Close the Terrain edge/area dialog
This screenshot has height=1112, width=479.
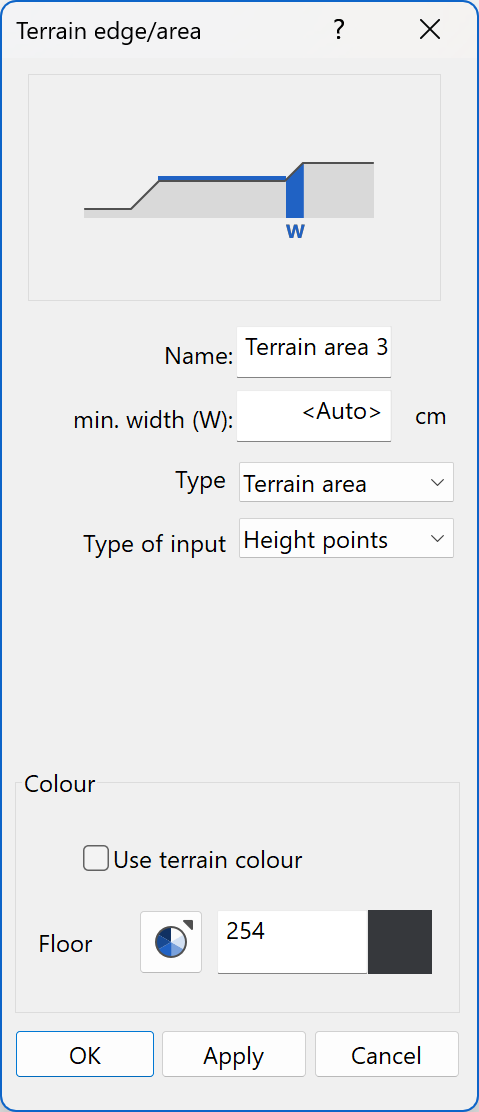pos(430,30)
